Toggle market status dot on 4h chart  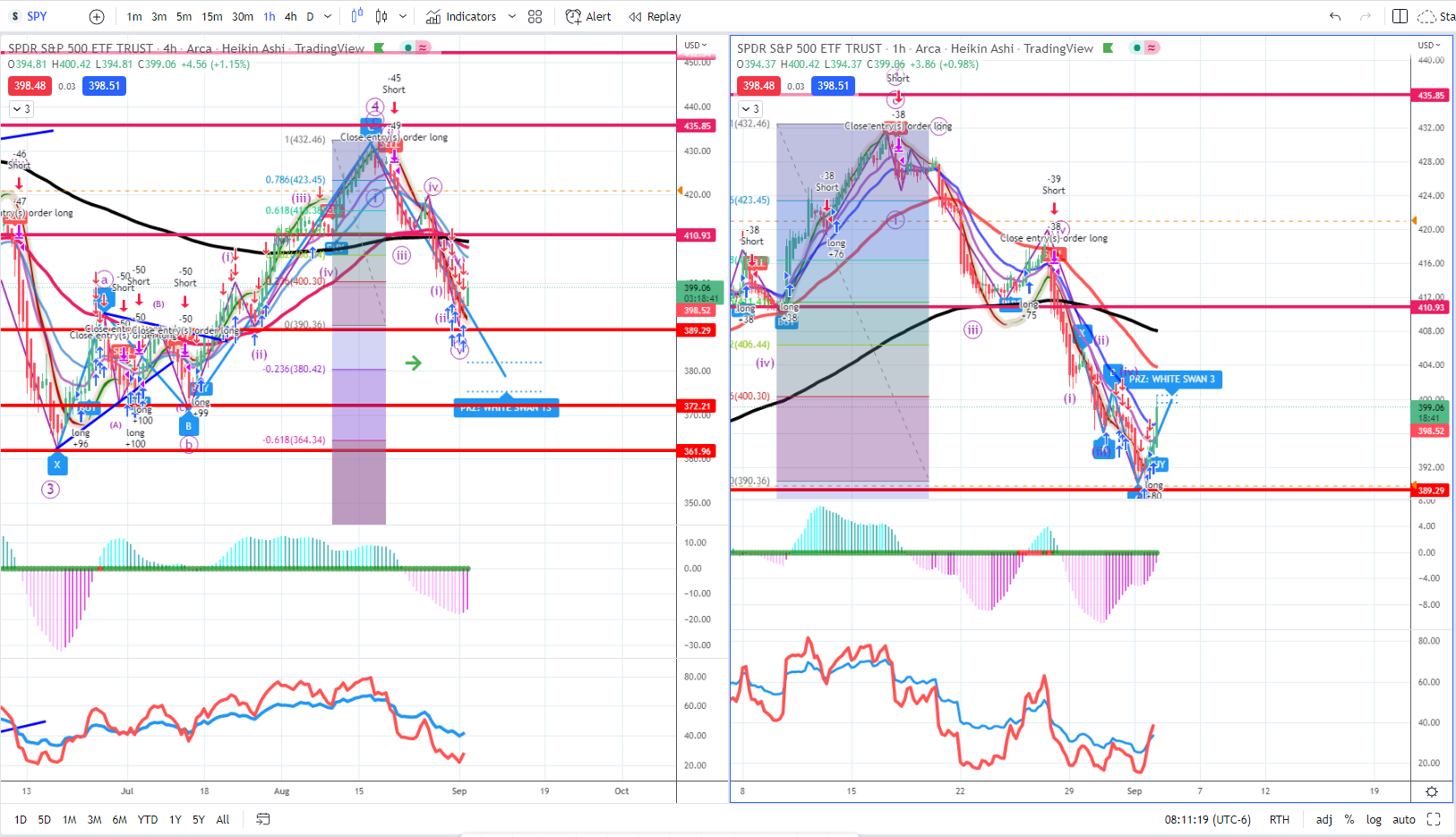pyautogui.click(x=408, y=47)
